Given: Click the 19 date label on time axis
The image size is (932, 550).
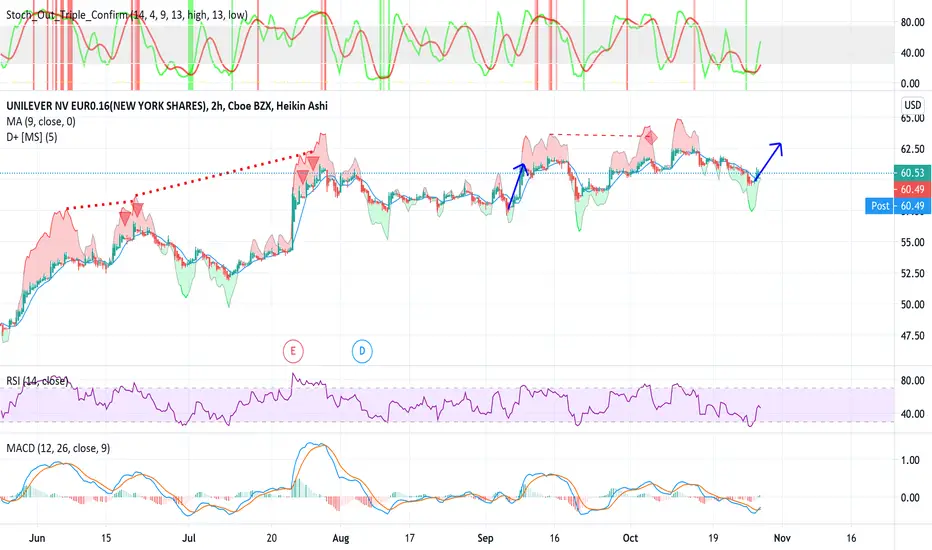Looking at the screenshot, I should 713,538.
